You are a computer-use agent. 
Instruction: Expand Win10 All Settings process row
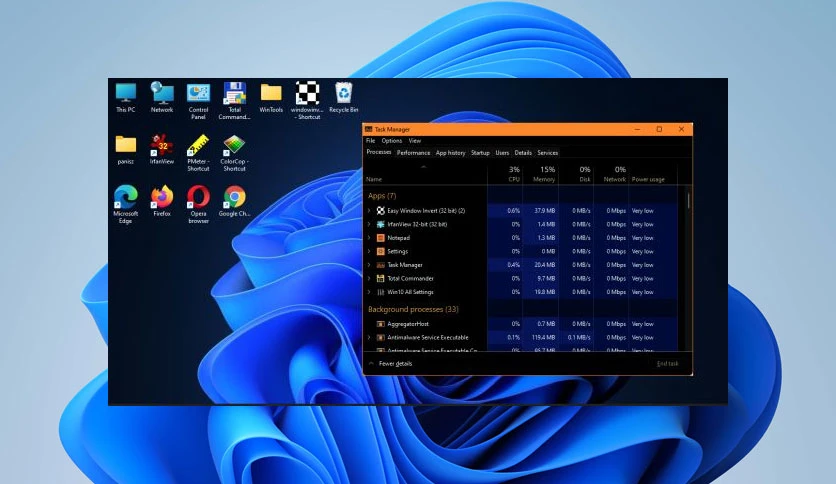tap(369, 292)
